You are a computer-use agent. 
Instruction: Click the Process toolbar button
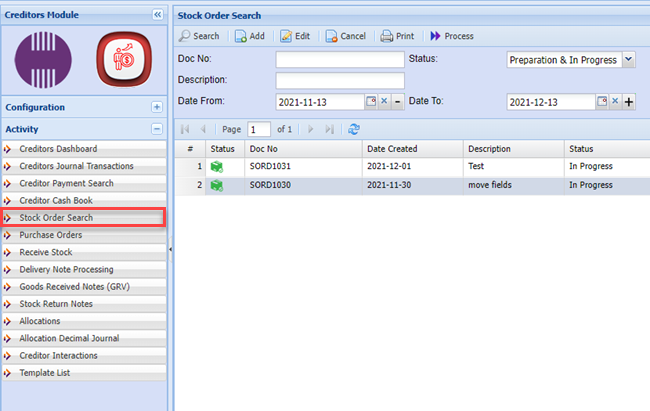452,36
